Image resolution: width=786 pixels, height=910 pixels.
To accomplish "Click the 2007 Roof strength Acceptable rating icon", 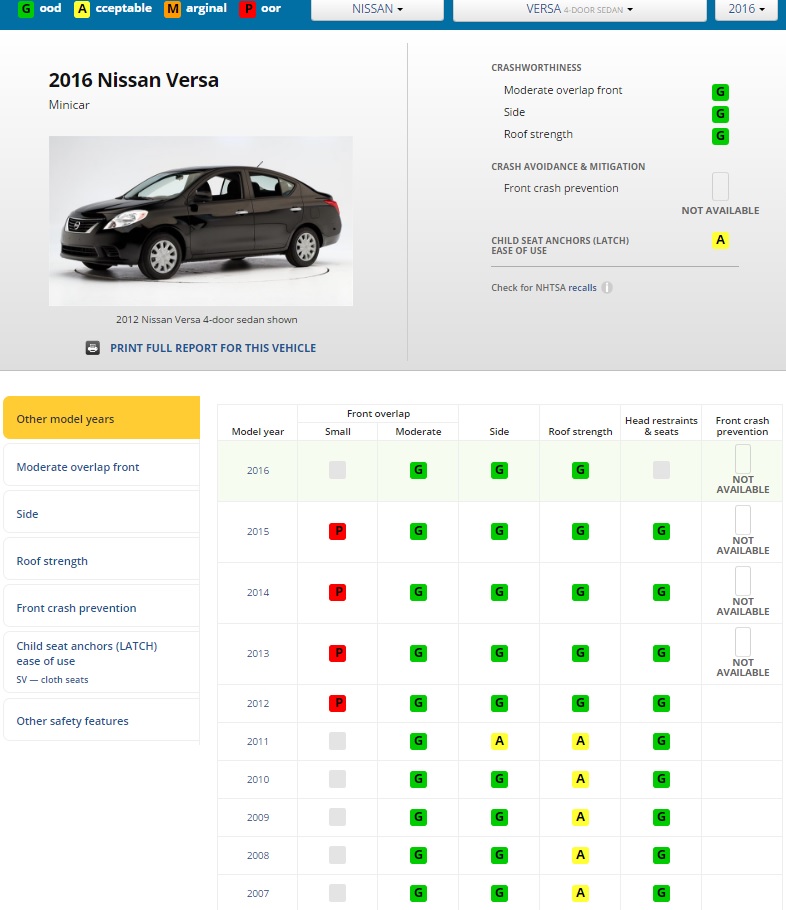I will [x=580, y=893].
